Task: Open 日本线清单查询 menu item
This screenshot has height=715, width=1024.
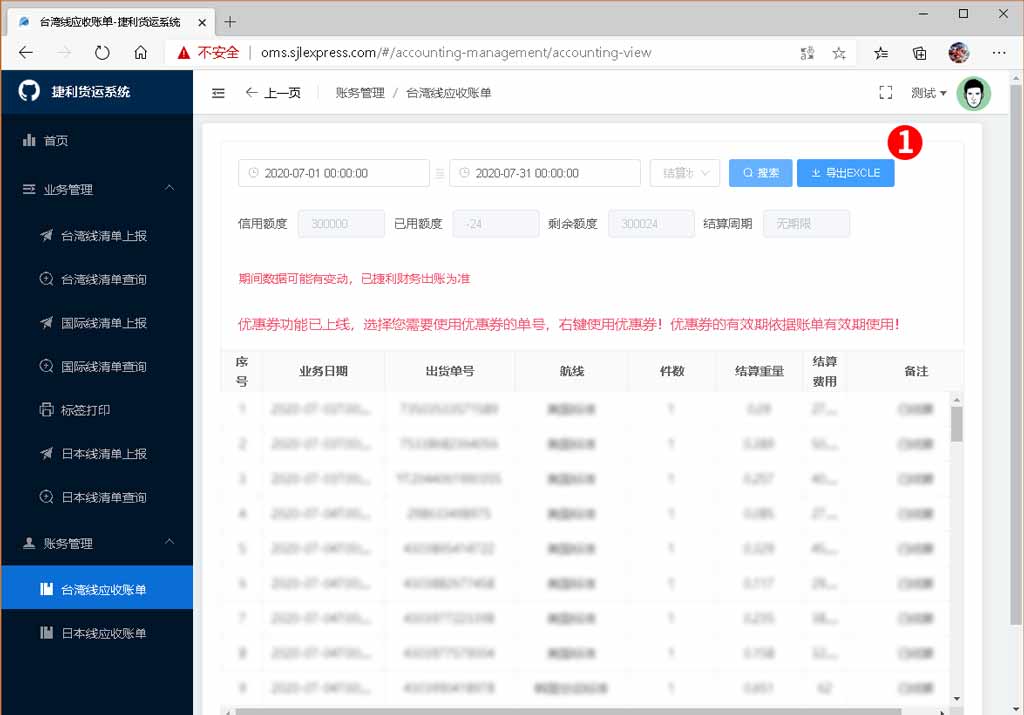Action: click(97, 498)
